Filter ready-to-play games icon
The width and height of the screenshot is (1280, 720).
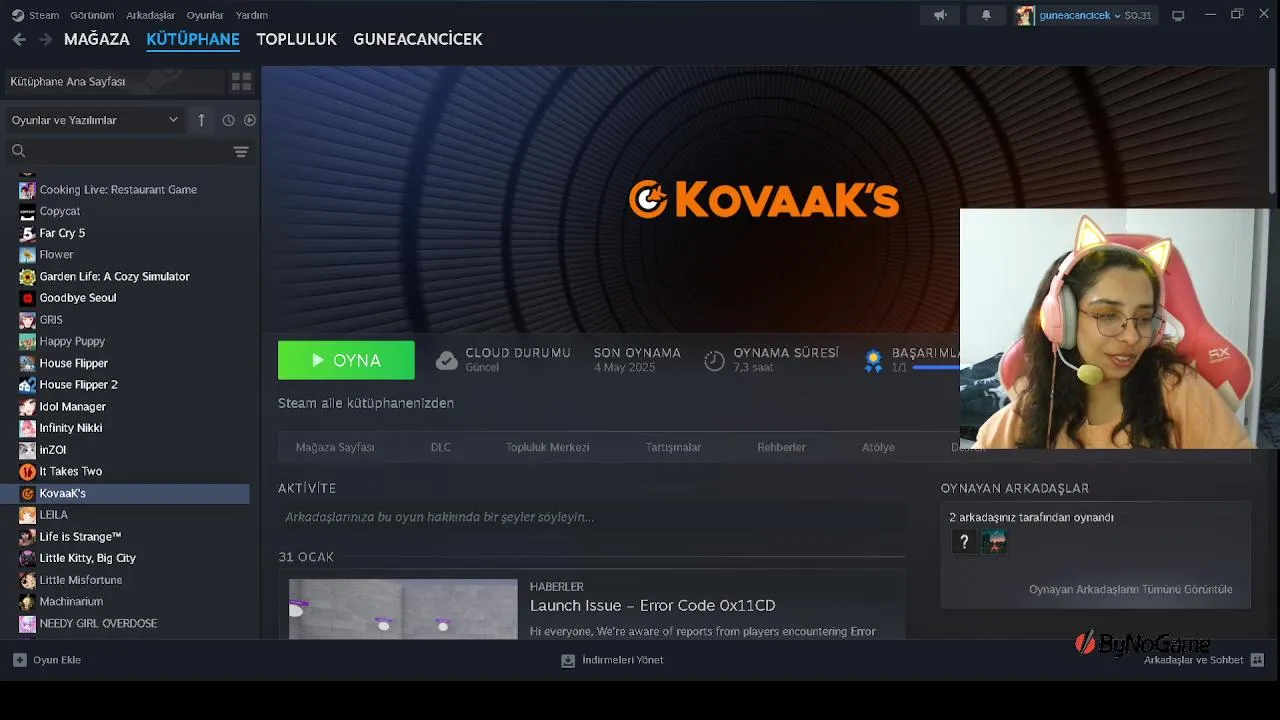tap(250, 120)
